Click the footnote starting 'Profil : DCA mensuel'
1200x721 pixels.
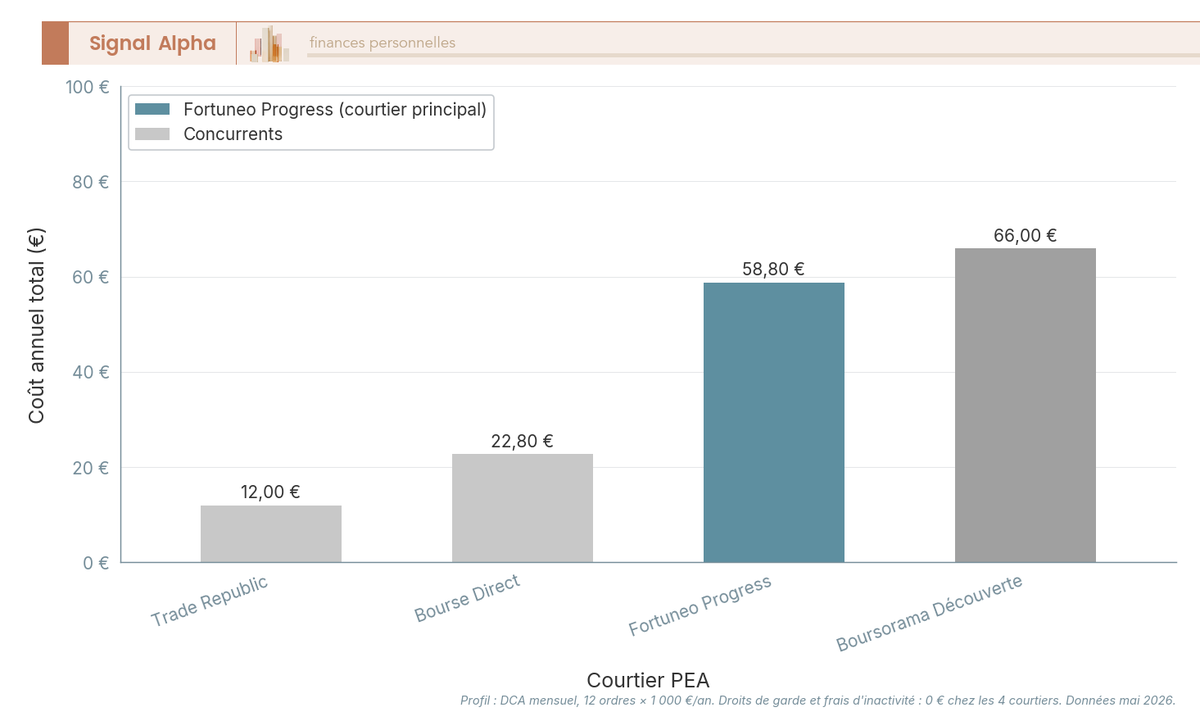click(x=817, y=701)
